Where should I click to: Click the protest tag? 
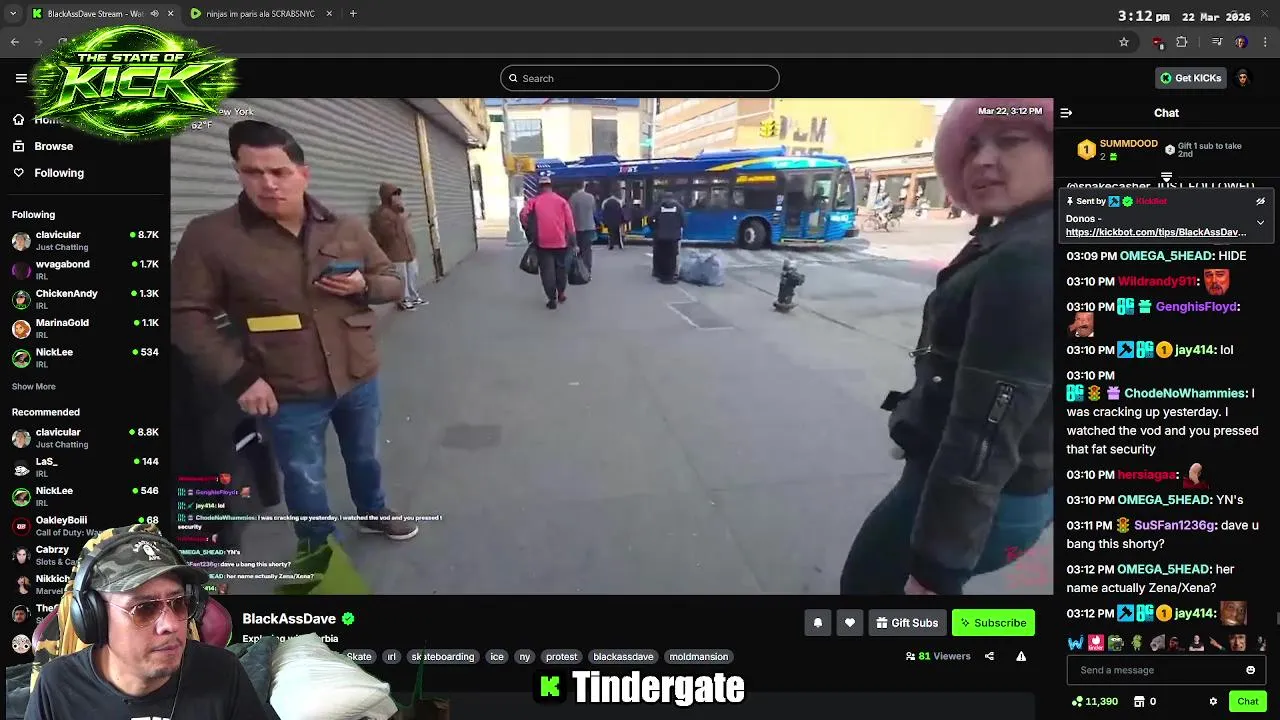point(561,657)
